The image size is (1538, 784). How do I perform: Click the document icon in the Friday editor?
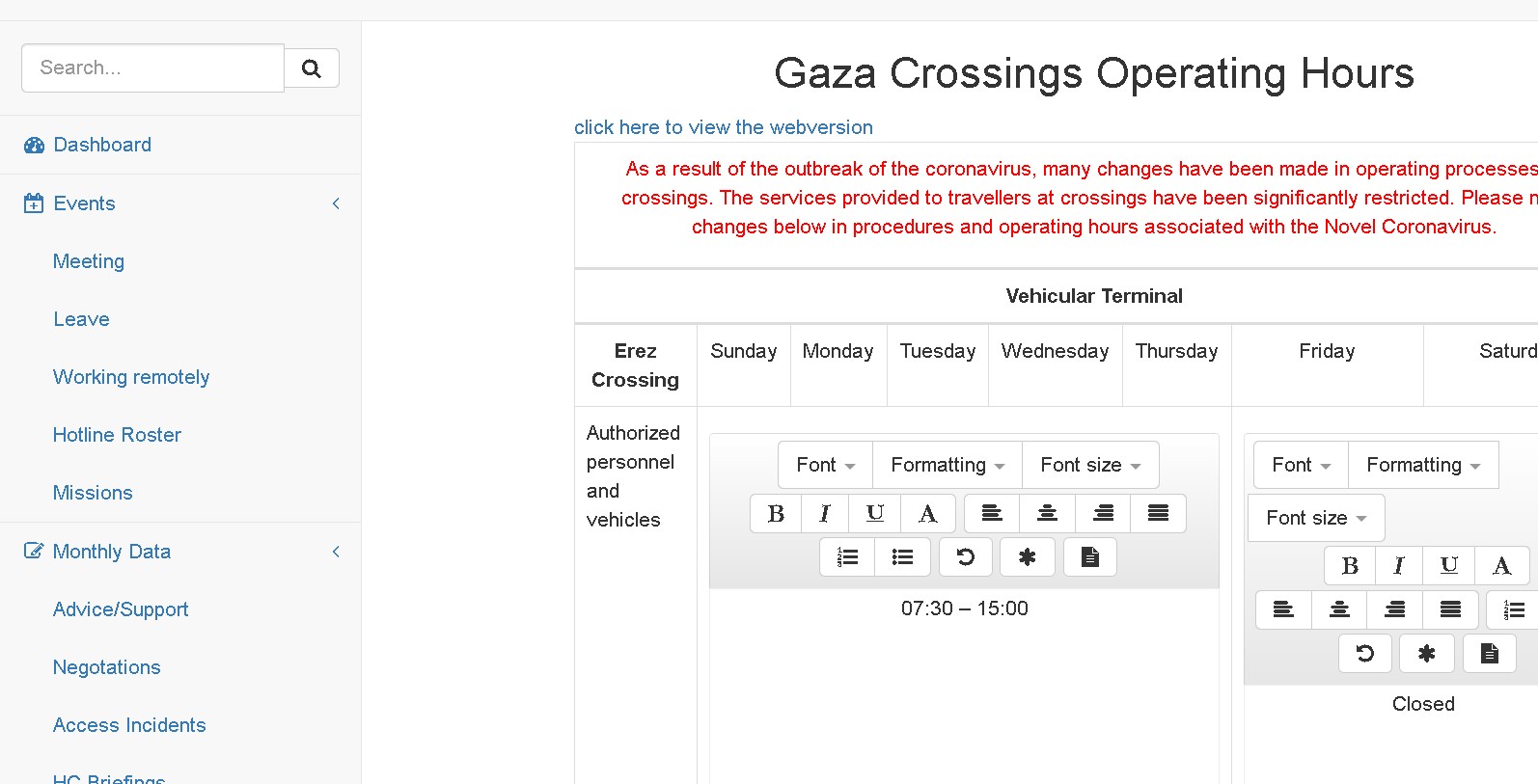(1489, 654)
